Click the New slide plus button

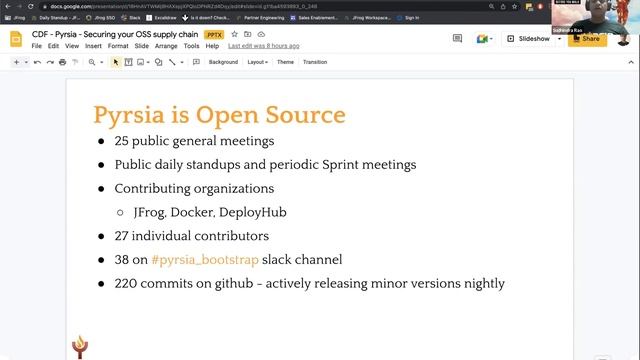pyautogui.click(x=16, y=62)
